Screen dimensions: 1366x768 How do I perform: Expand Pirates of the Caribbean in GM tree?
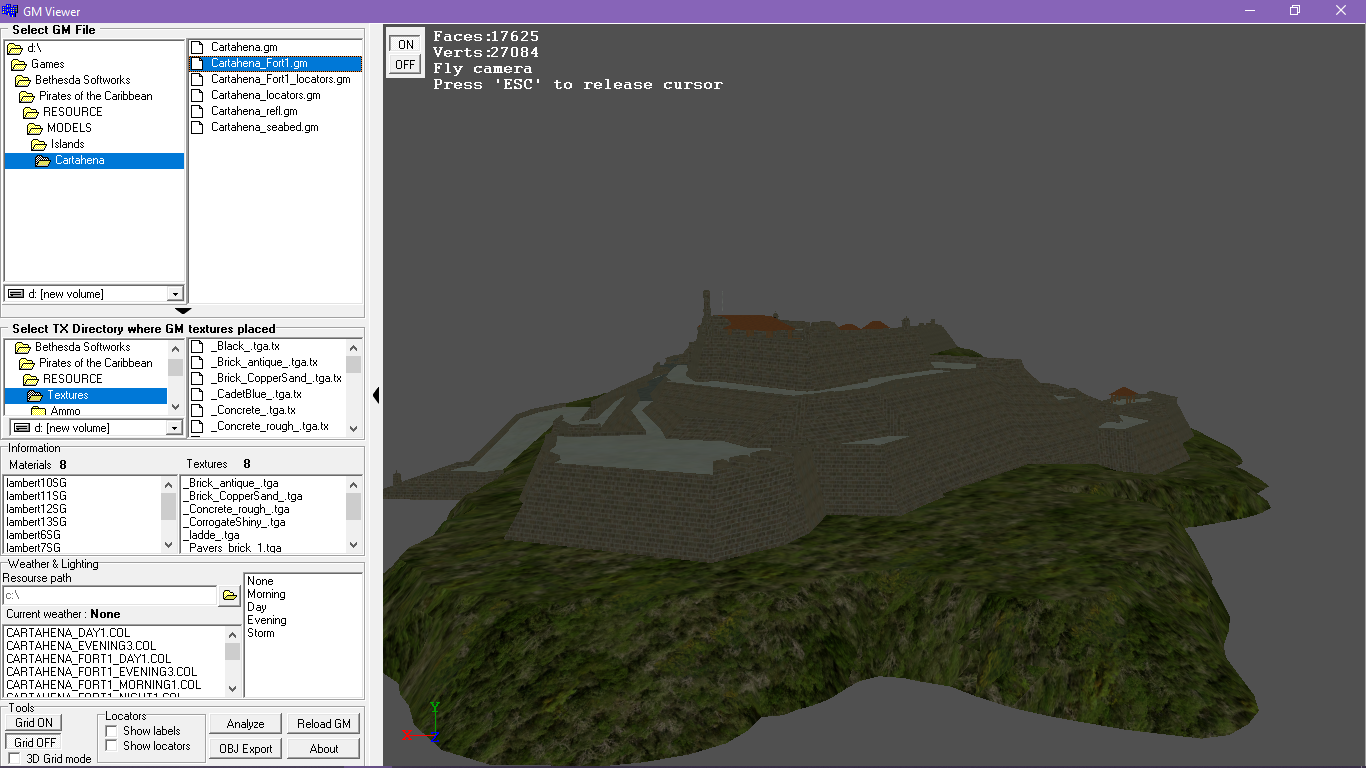pos(96,96)
